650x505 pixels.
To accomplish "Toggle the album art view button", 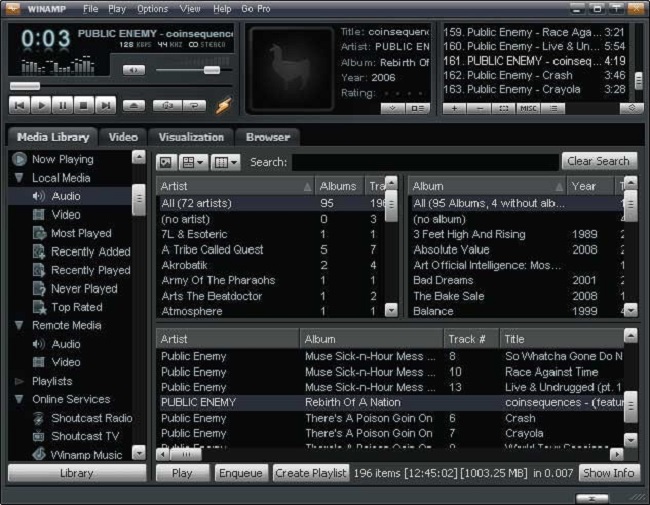I will 166,163.
